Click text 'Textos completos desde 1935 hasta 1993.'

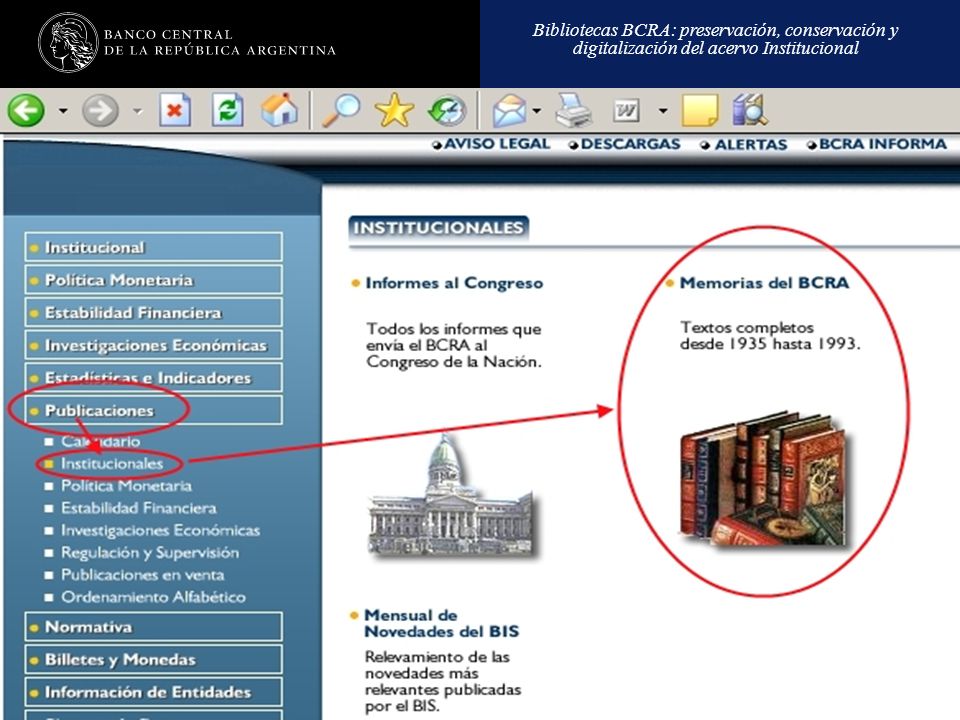point(770,336)
